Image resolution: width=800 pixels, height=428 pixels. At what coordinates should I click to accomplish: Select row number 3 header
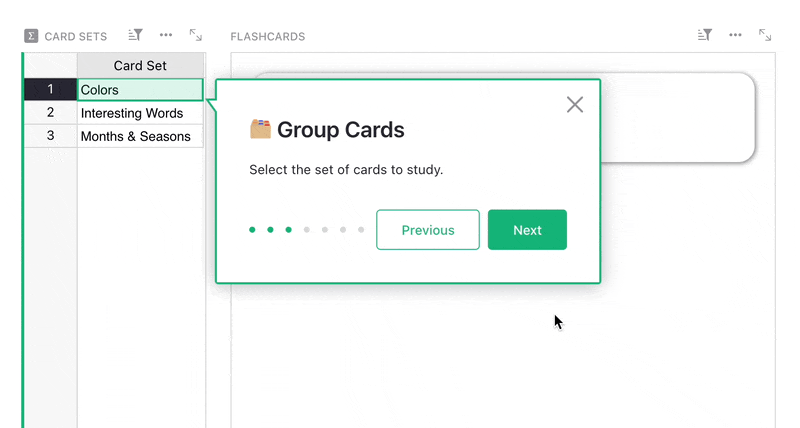[50, 136]
